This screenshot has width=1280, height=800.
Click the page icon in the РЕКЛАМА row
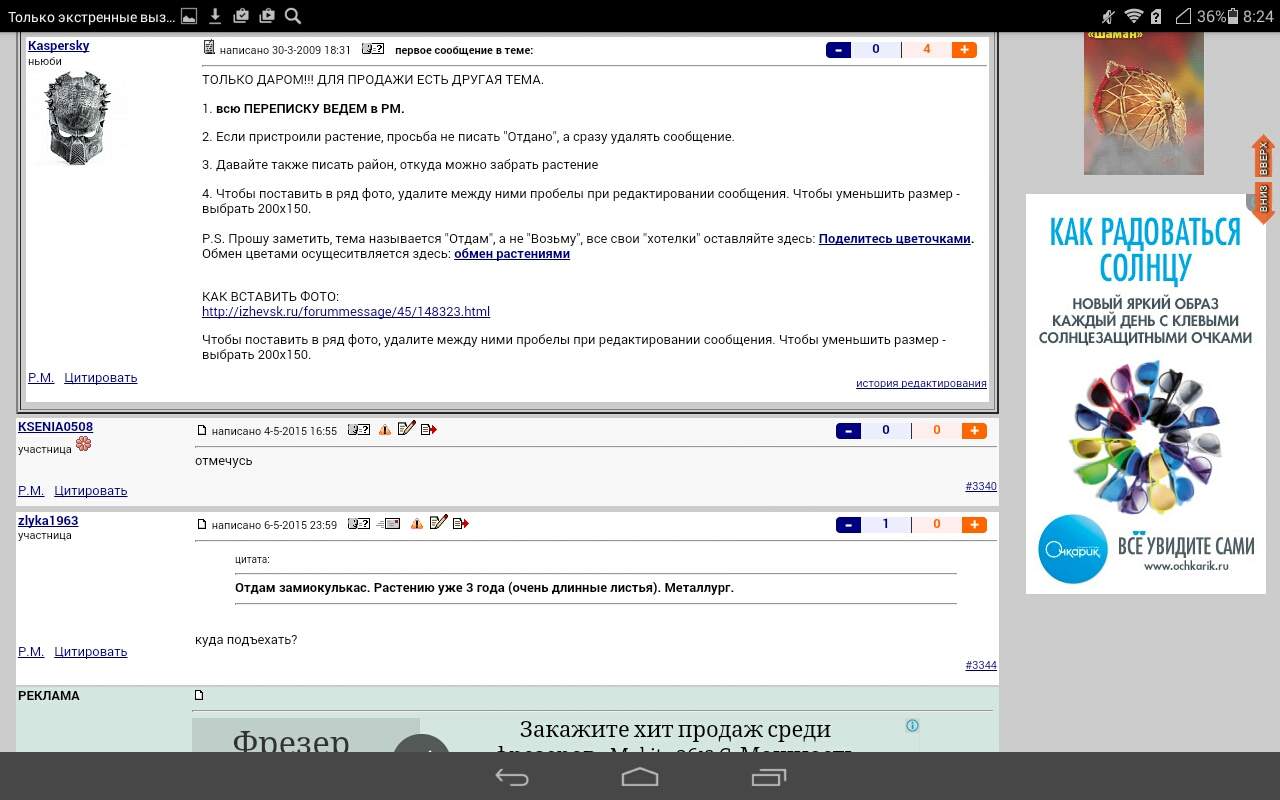click(x=199, y=695)
